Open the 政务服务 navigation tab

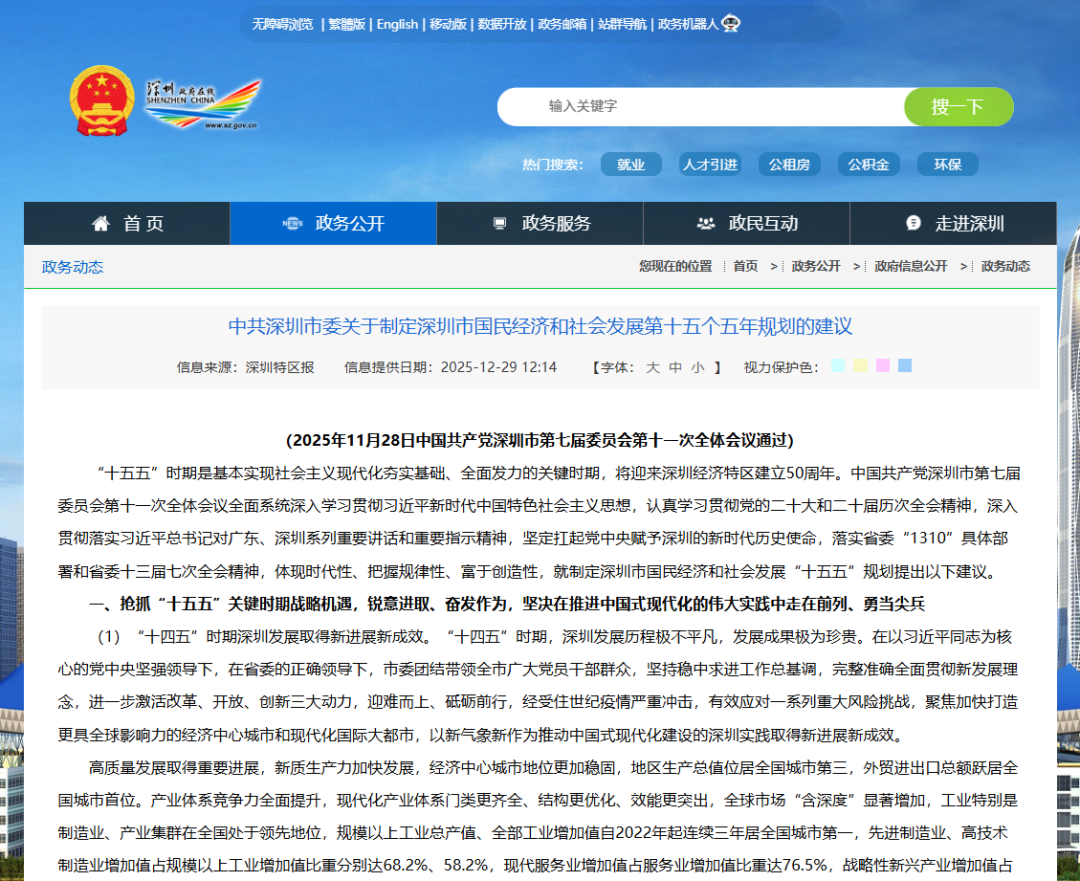[x=540, y=223]
